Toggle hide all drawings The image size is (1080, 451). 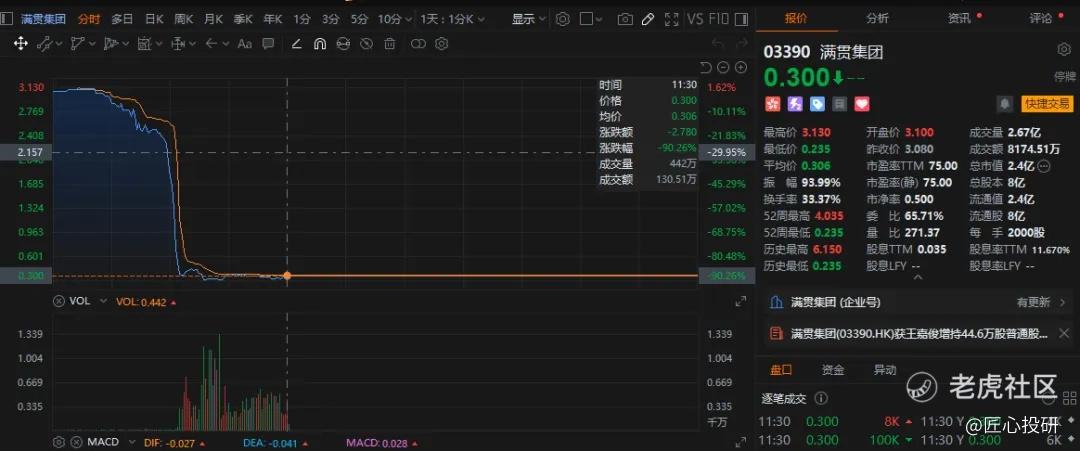(x=366, y=43)
